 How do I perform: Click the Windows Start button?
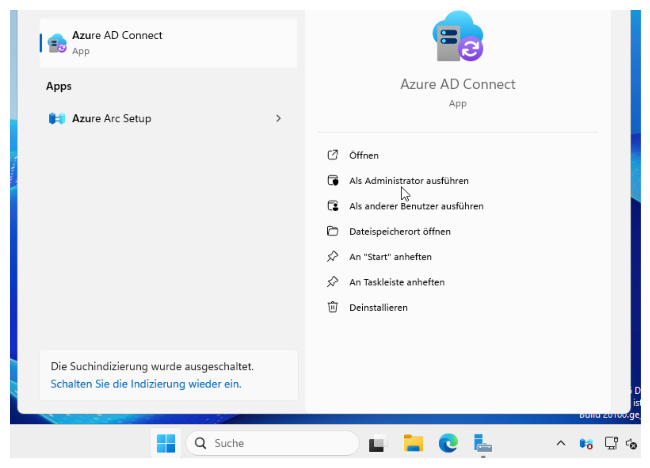166,443
